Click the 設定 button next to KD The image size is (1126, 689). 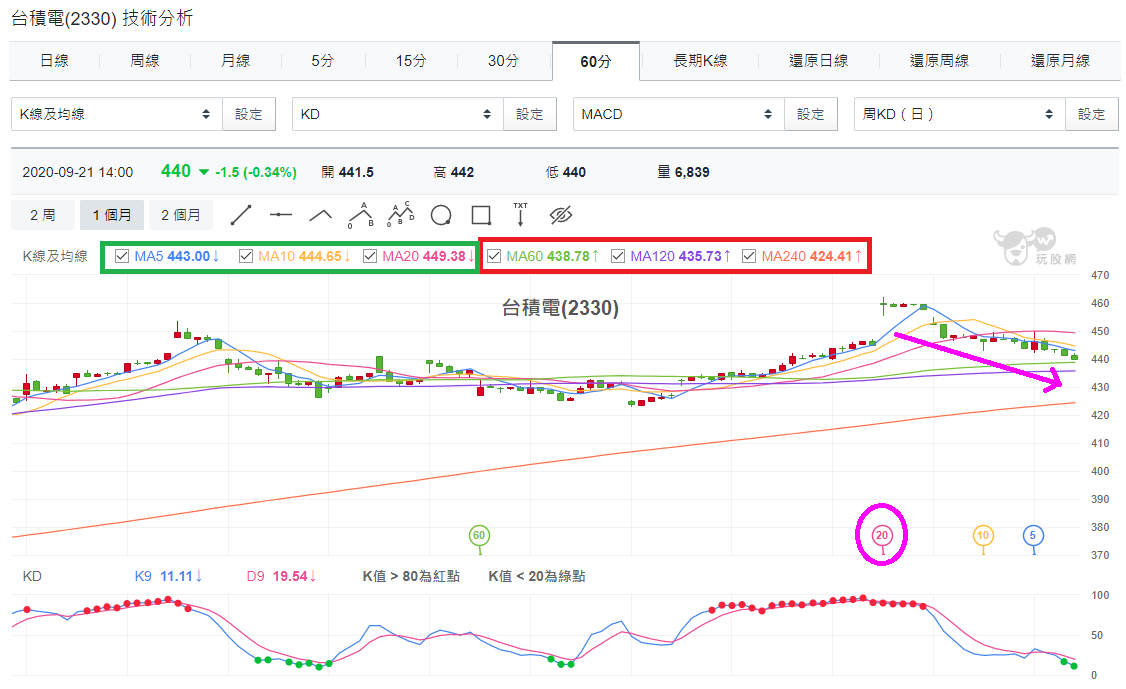[x=530, y=114]
